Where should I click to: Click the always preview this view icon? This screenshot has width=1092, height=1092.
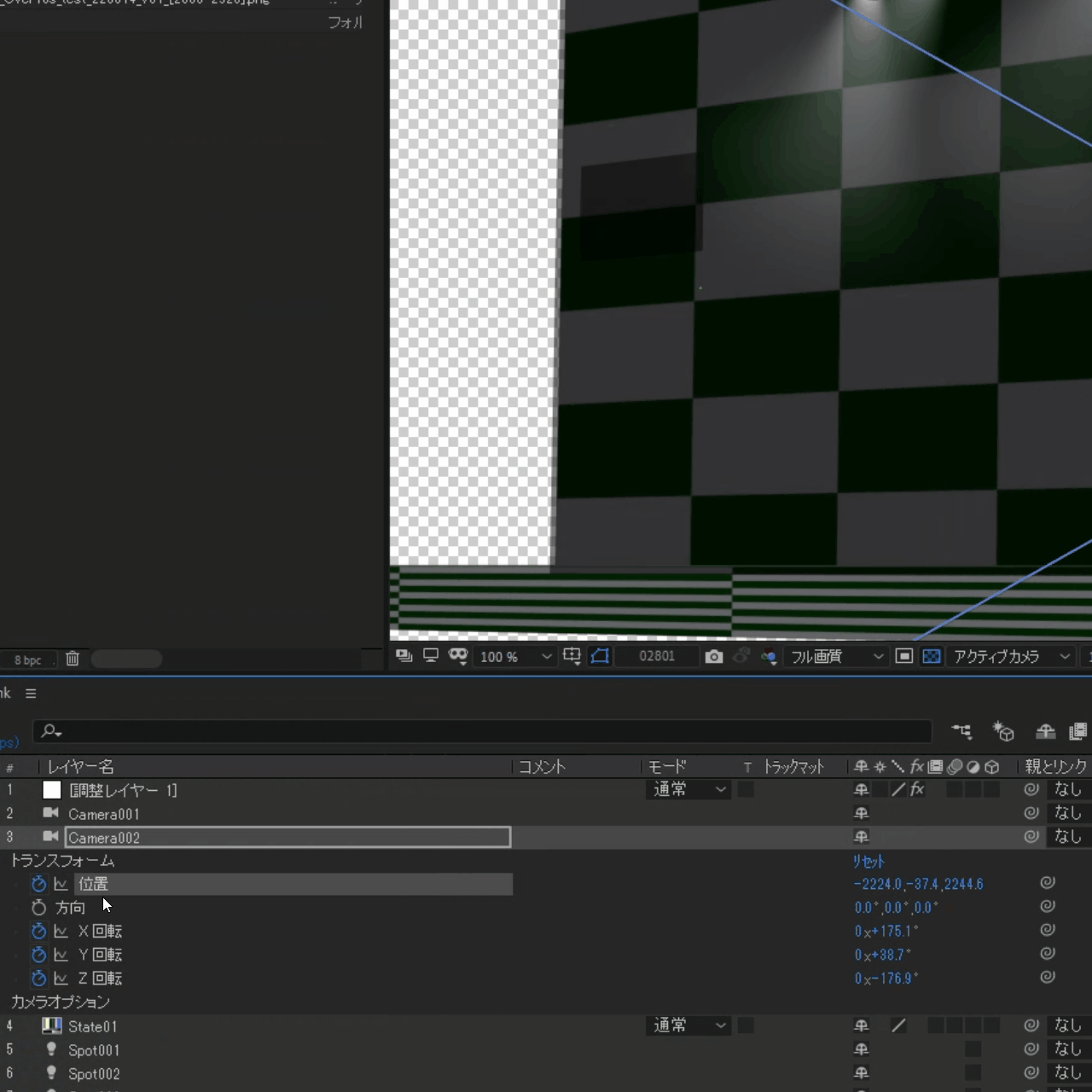tap(404, 656)
